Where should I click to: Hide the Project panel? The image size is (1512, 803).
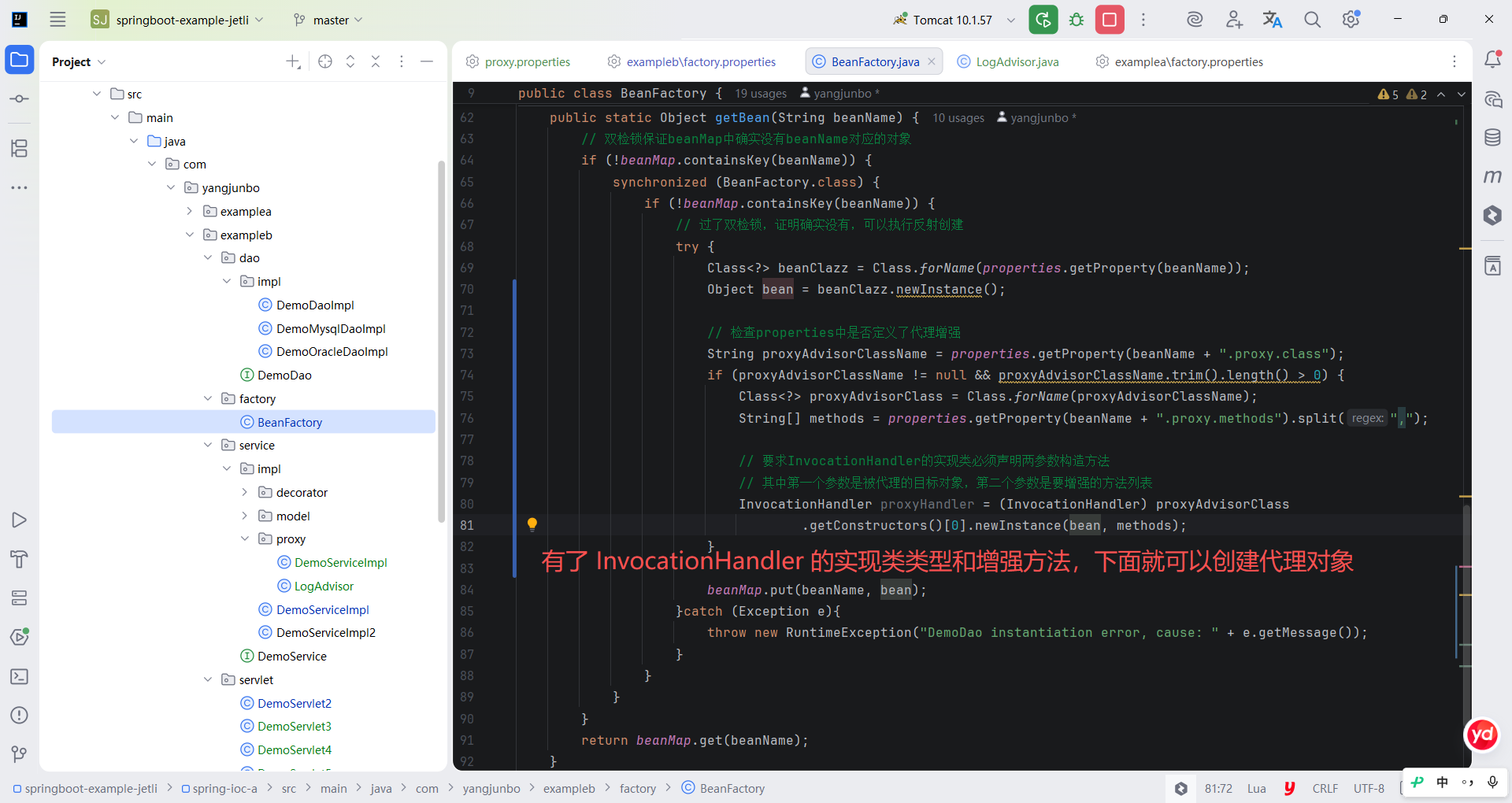click(427, 61)
